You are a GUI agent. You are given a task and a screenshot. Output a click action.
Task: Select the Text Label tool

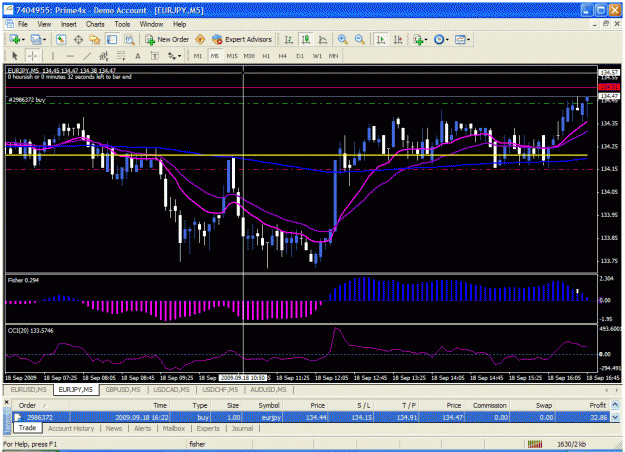pyautogui.click(x=155, y=56)
